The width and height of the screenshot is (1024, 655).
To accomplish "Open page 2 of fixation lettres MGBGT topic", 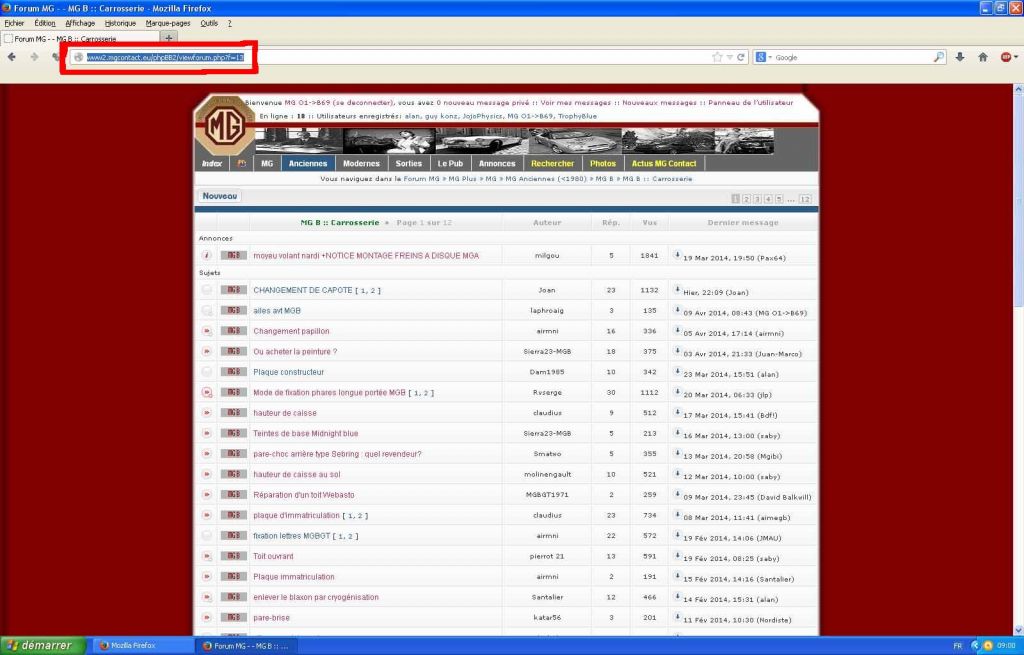I will 351,536.
